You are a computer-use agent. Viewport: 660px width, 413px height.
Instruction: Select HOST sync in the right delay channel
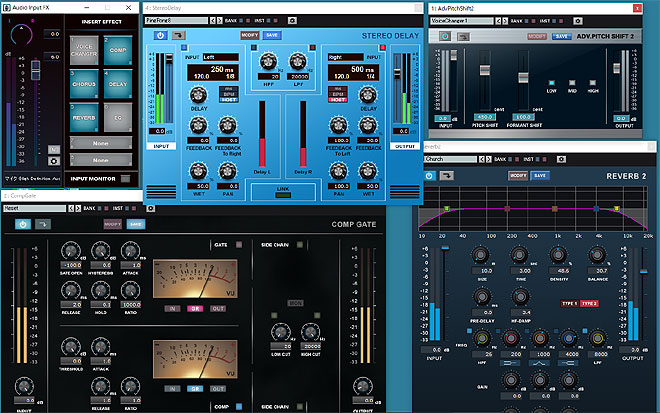338,100
